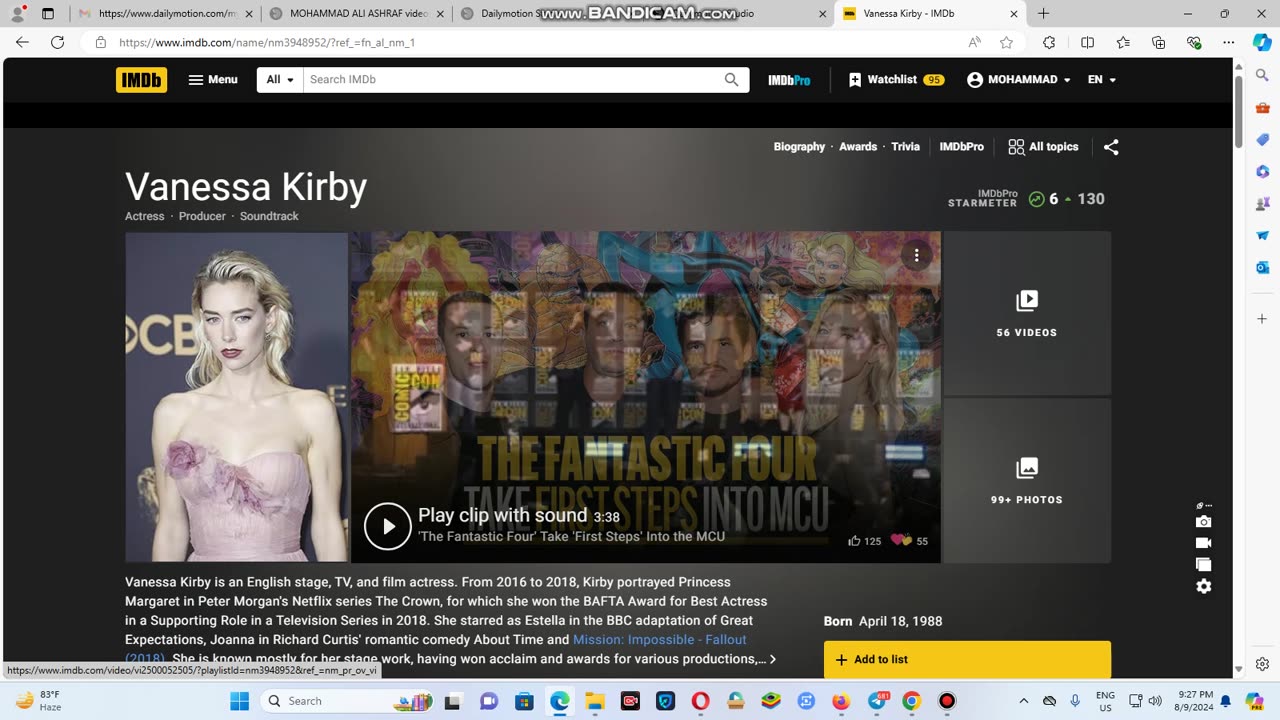Add this page to favorites star
This screenshot has width=1280, height=720.
(x=1006, y=42)
